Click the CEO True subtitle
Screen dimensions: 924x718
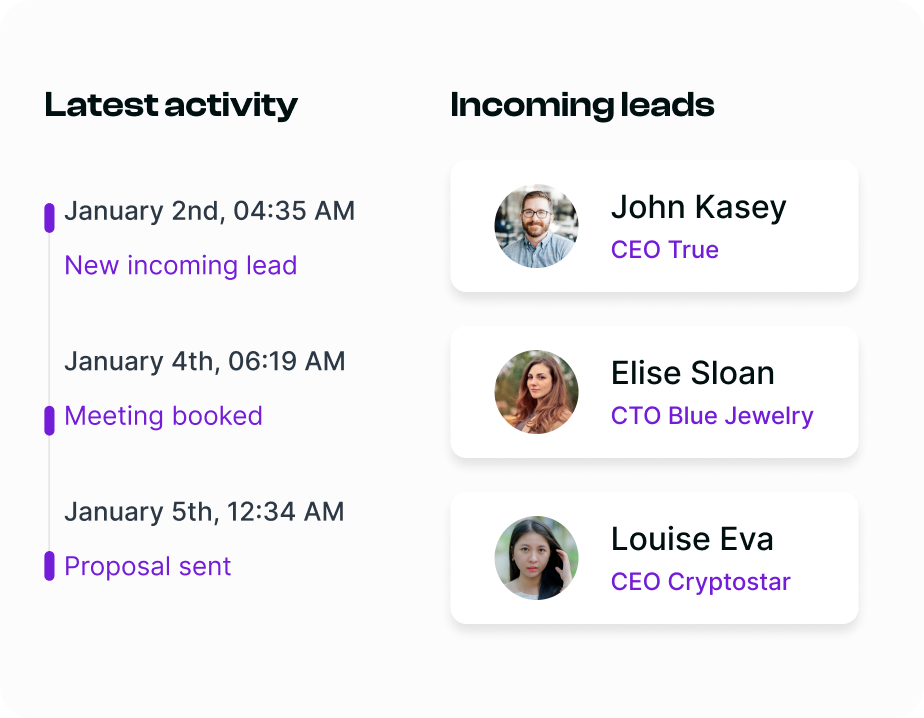point(665,250)
